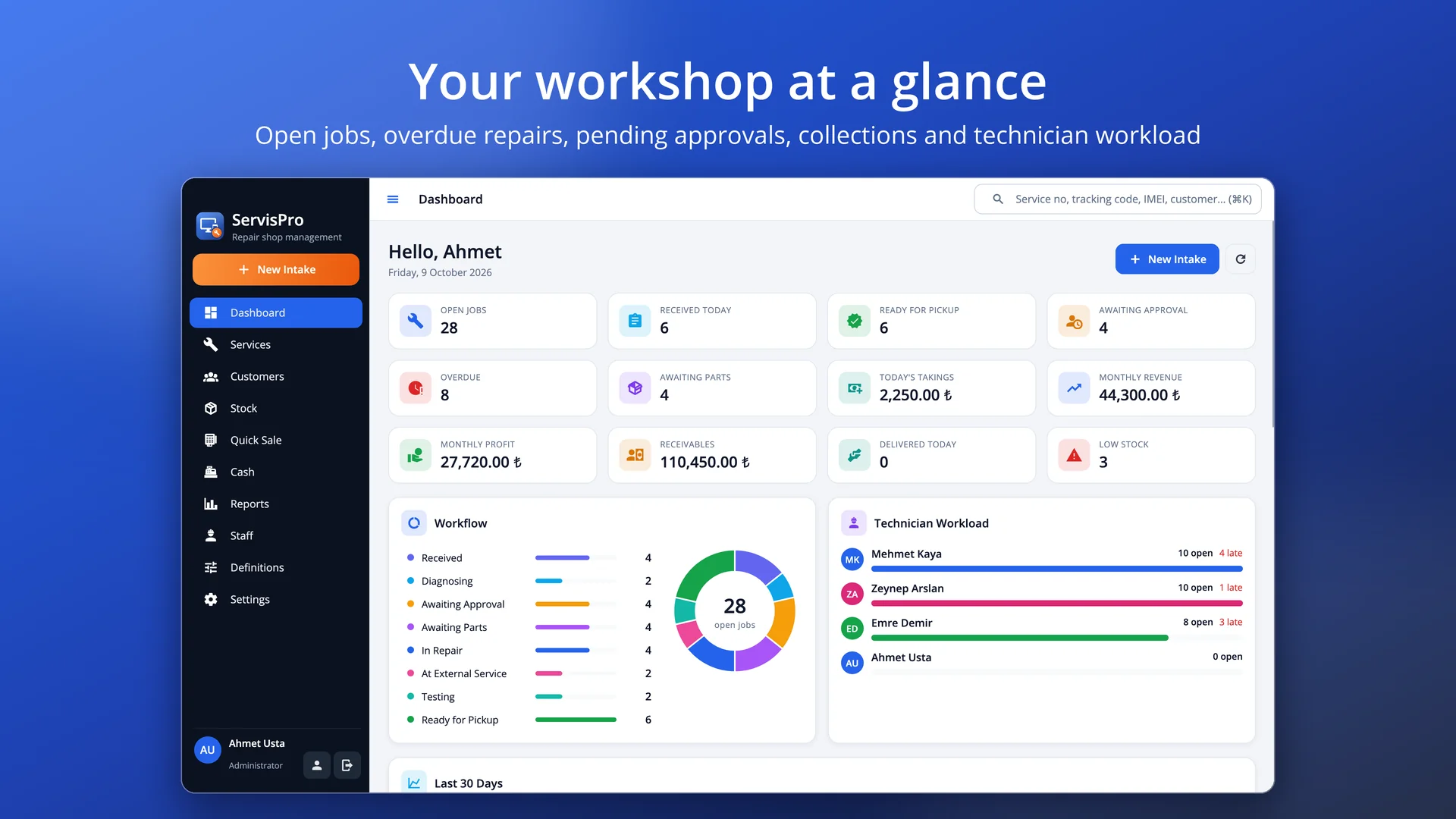Select the Low Stock warning triangle icon

pos(1074,455)
